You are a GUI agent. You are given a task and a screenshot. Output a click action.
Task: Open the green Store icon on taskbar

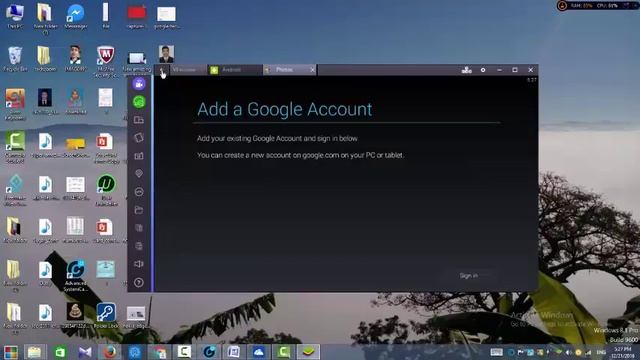[x=60, y=352]
